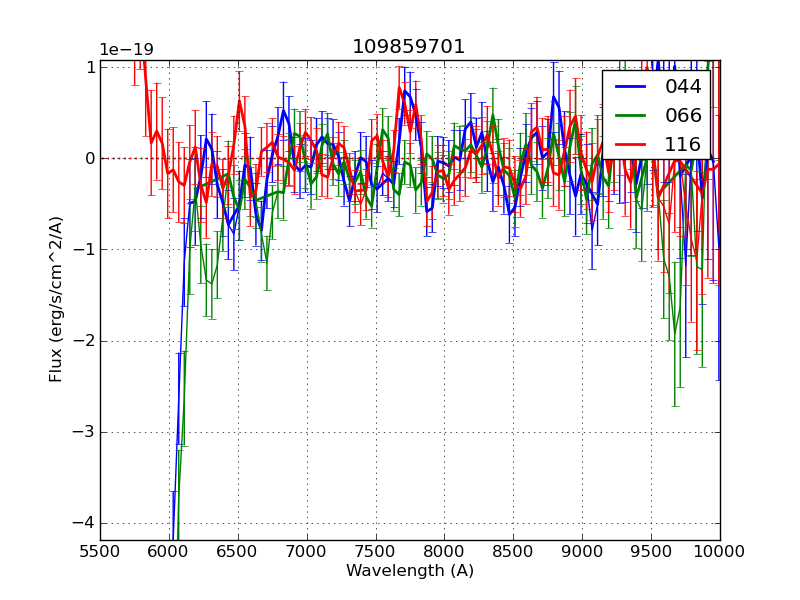Screen dimensions: 800x600
Task: Click the plot title 109859701
Action: 409,47
